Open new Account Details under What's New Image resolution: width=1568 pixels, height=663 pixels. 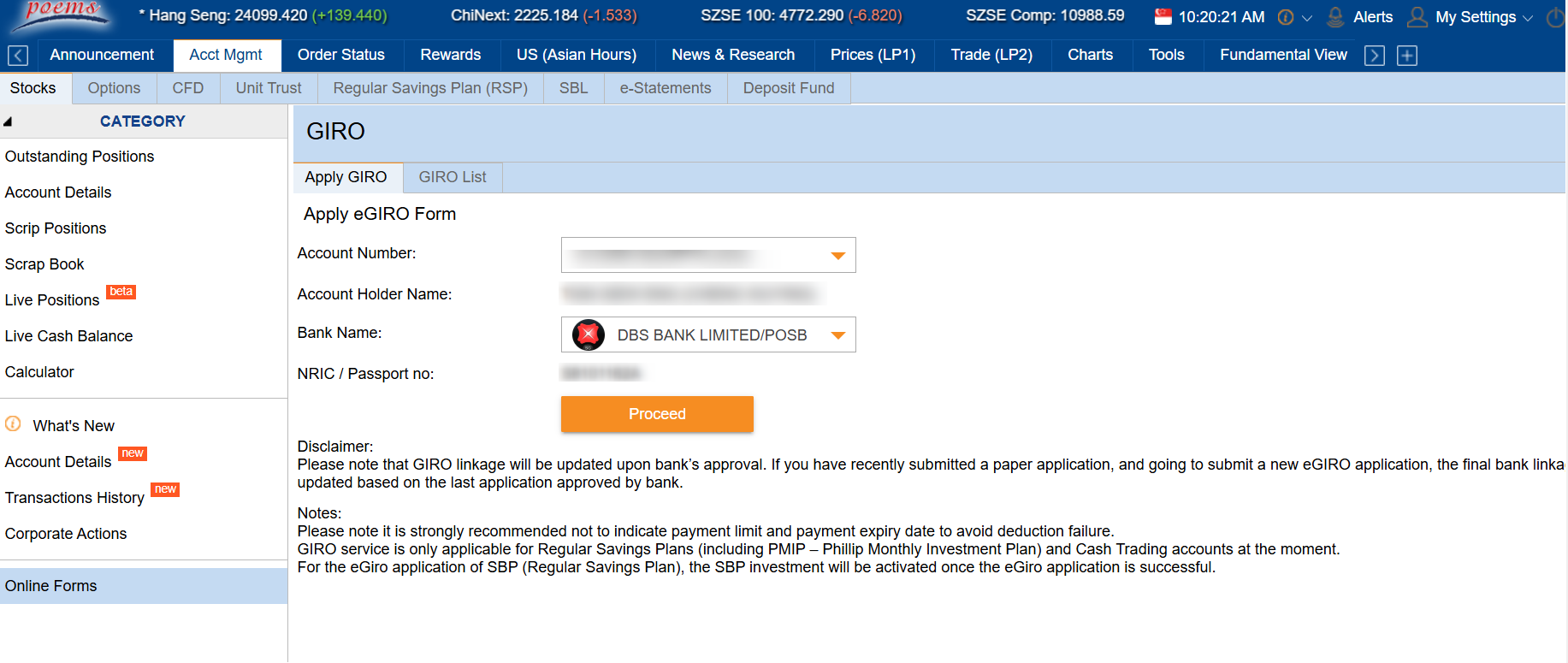pos(58,462)
